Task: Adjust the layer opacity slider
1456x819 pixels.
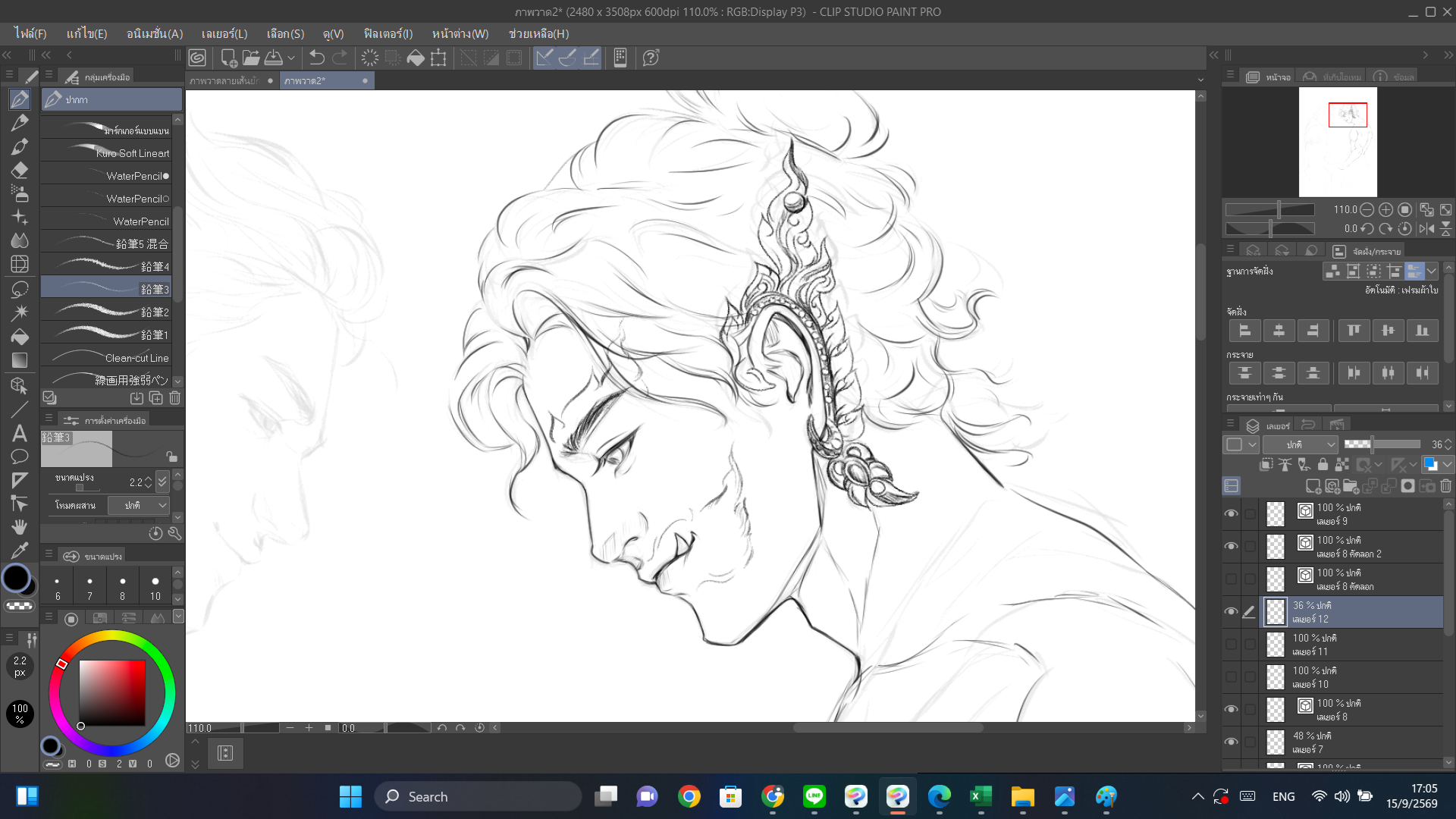Action: [1382, 444]
